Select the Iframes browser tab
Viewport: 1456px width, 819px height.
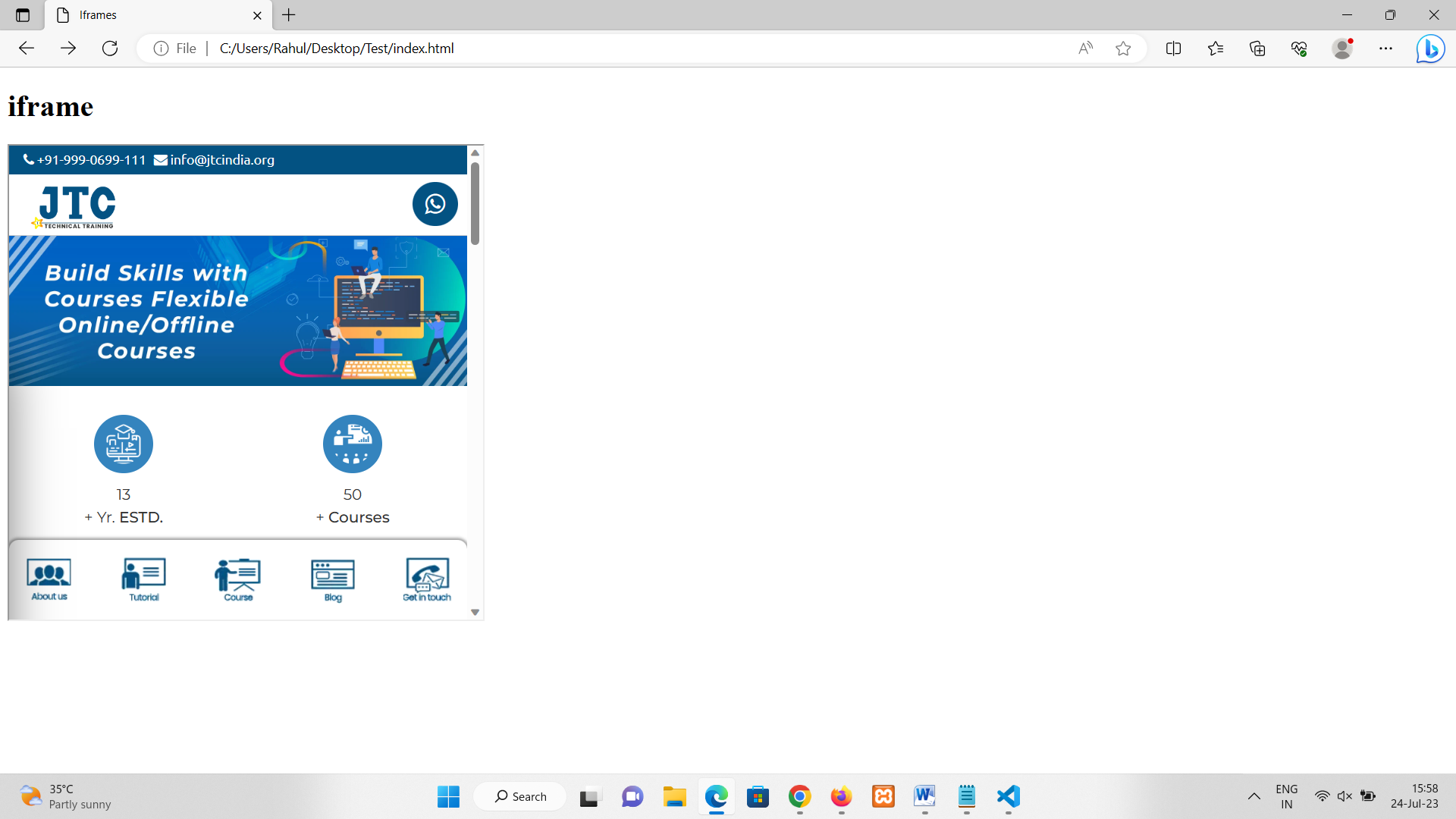(x=152, y=15)
